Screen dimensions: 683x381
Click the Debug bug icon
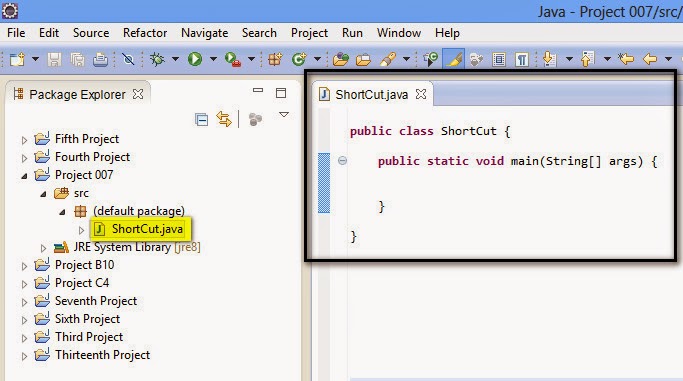click(157, 59)
